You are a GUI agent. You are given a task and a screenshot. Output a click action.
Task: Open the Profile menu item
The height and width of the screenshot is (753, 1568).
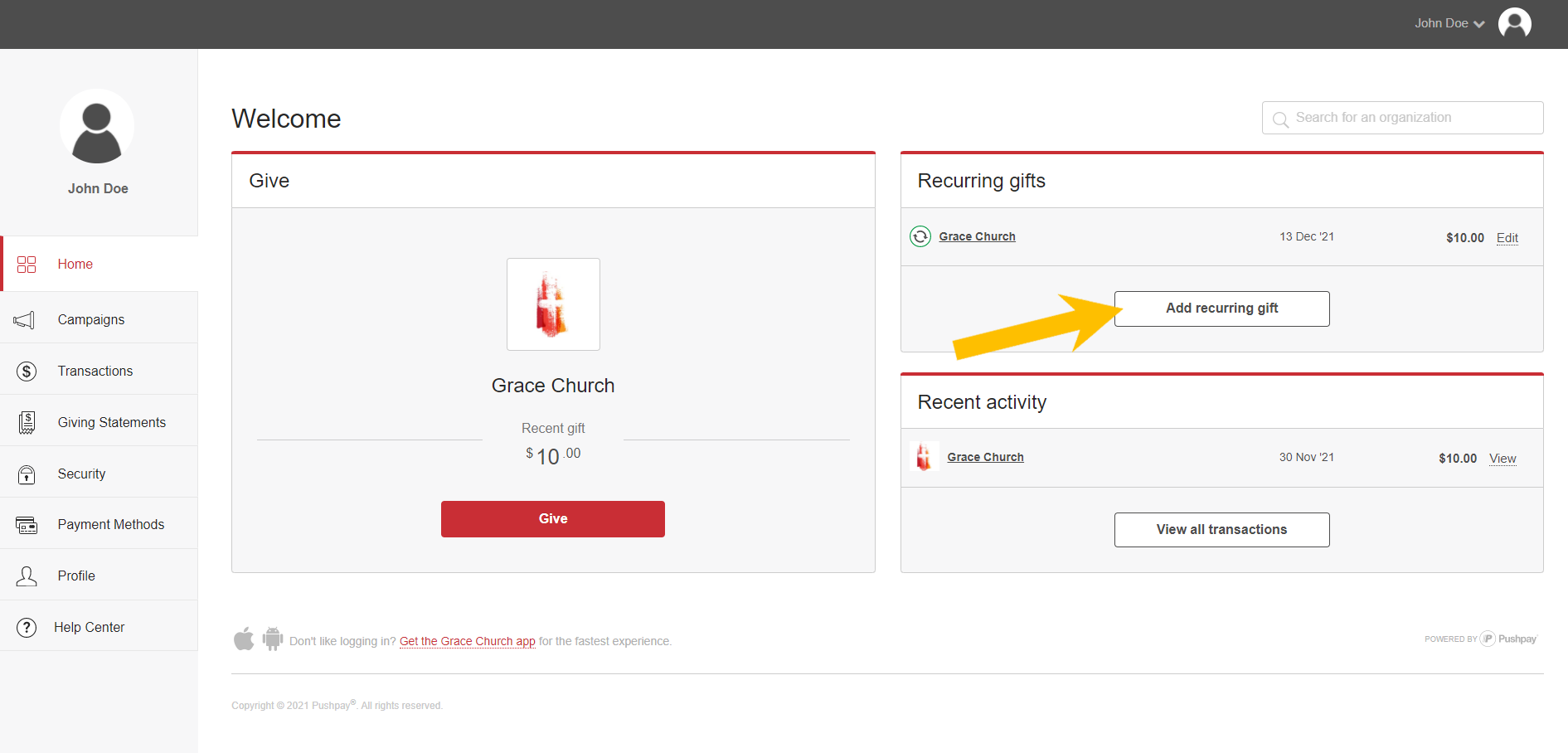coord(100,576)
